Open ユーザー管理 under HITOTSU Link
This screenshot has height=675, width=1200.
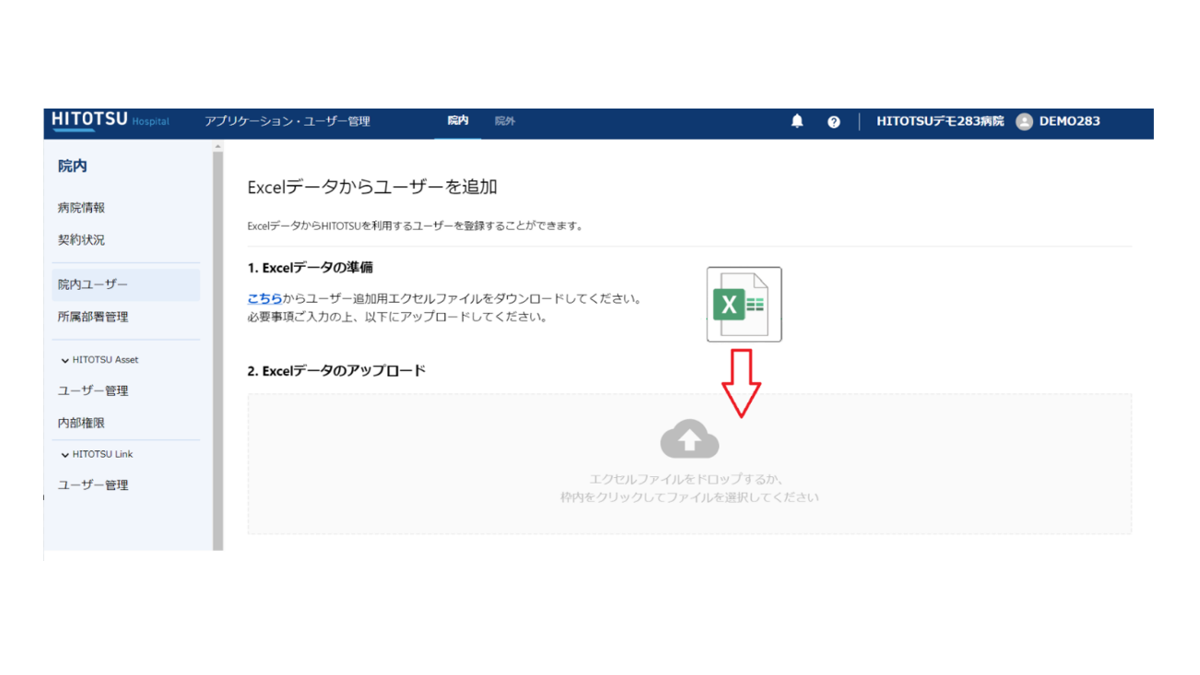pyautogui.click(x=93, y=485)
